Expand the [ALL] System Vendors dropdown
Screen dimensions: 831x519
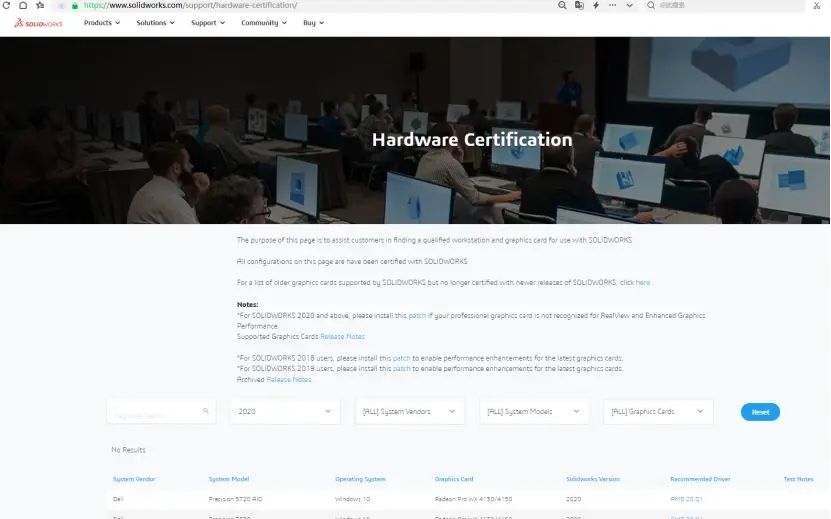point(410,412)
